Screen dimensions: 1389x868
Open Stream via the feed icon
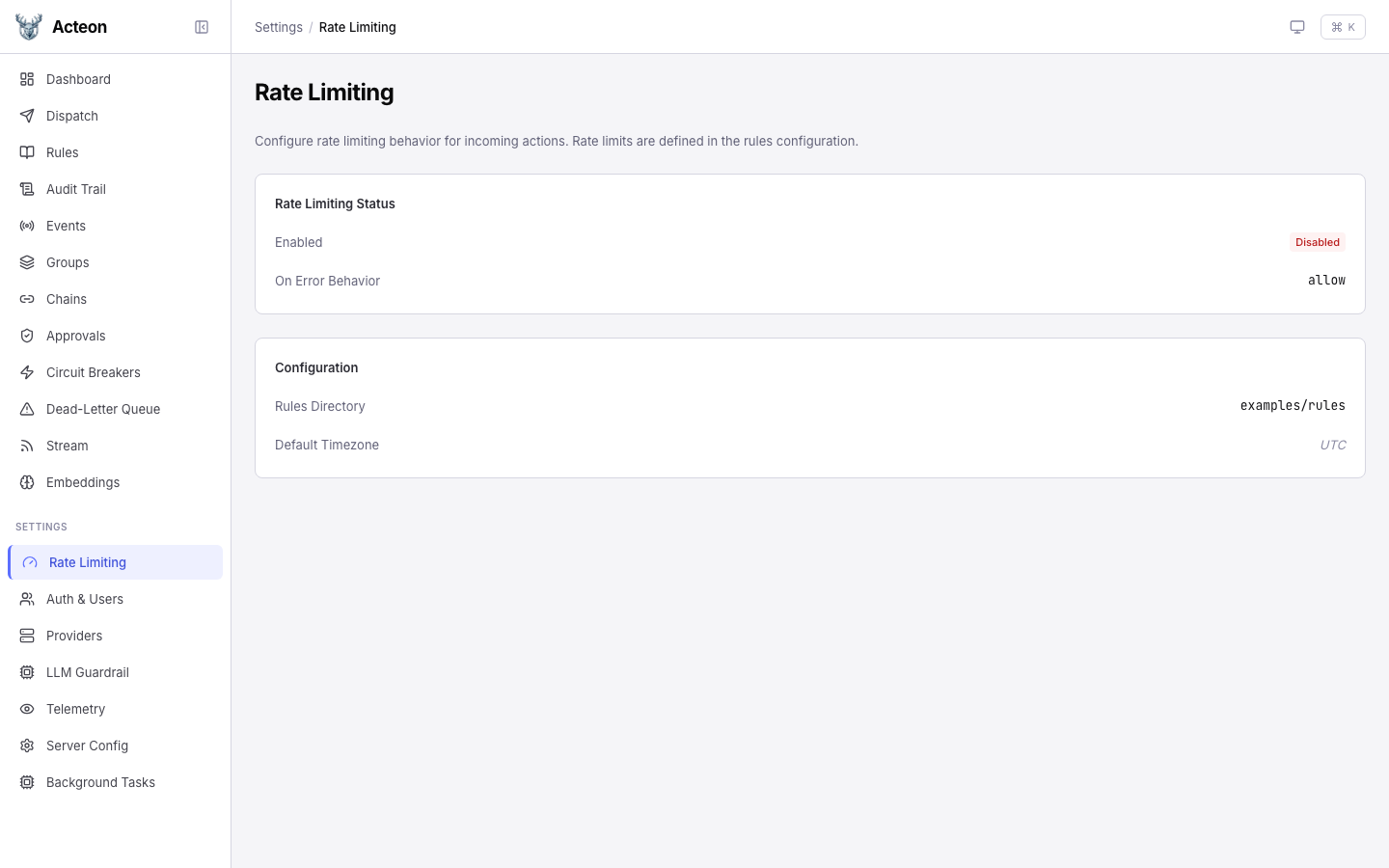[27, 446]
